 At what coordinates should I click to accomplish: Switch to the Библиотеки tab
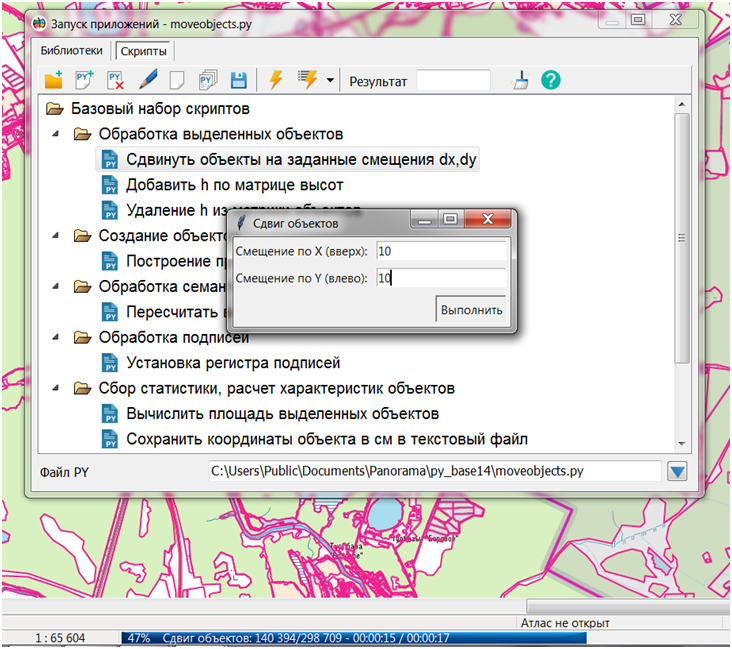71,50
